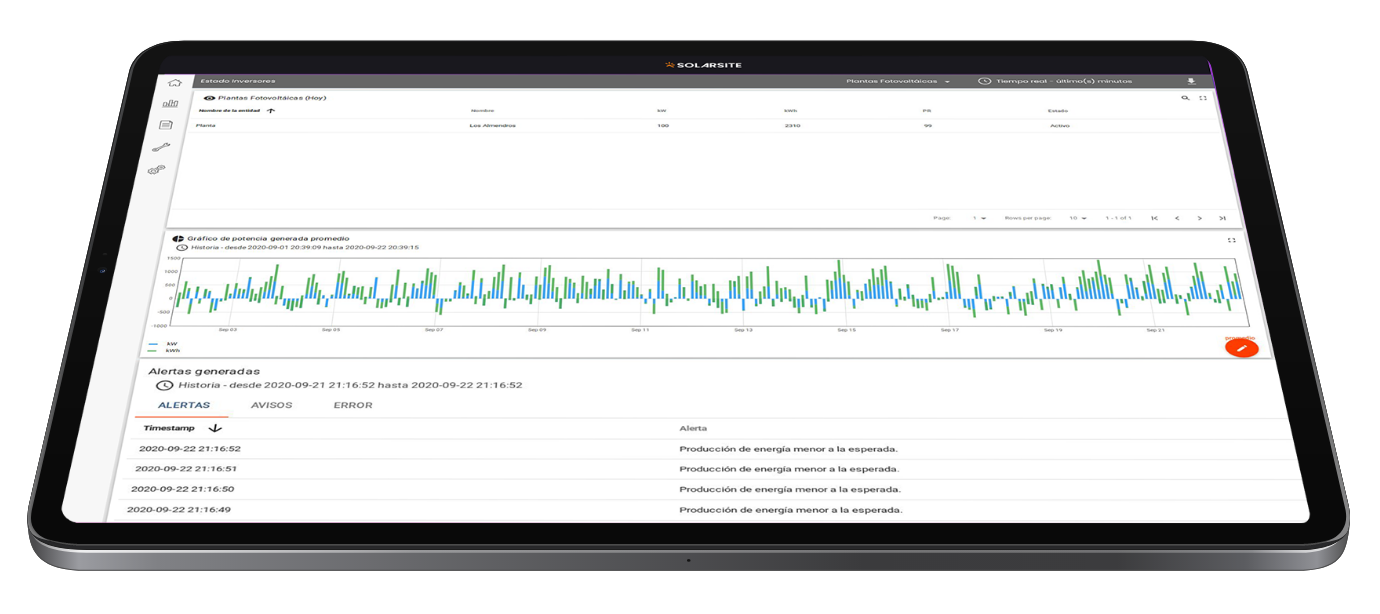1380x614 pixels.
Task: Open the wrench maintenance sidebar icon
Action: (161, 148)
